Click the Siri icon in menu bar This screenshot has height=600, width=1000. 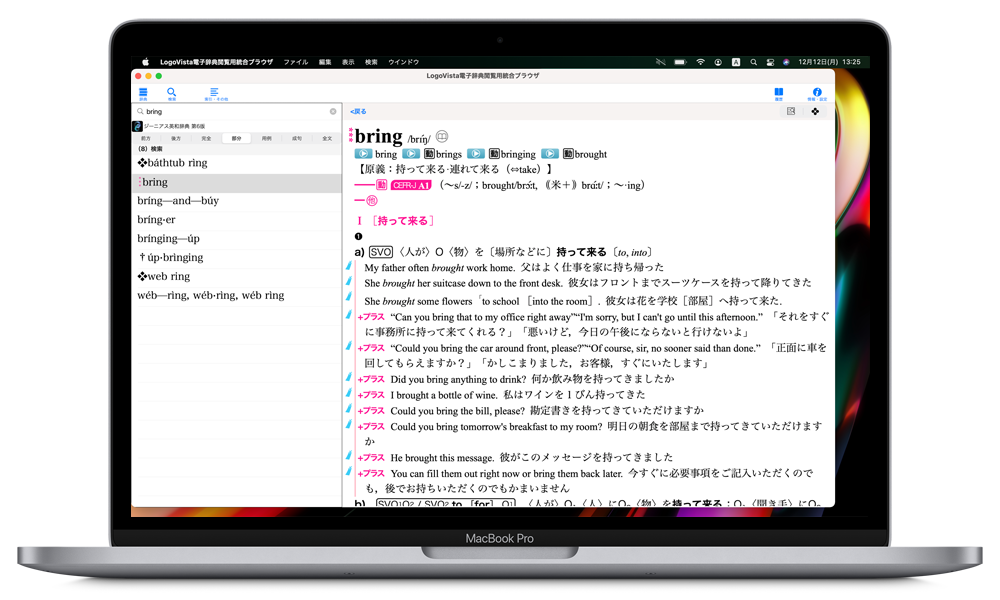[x=786, y=62]
